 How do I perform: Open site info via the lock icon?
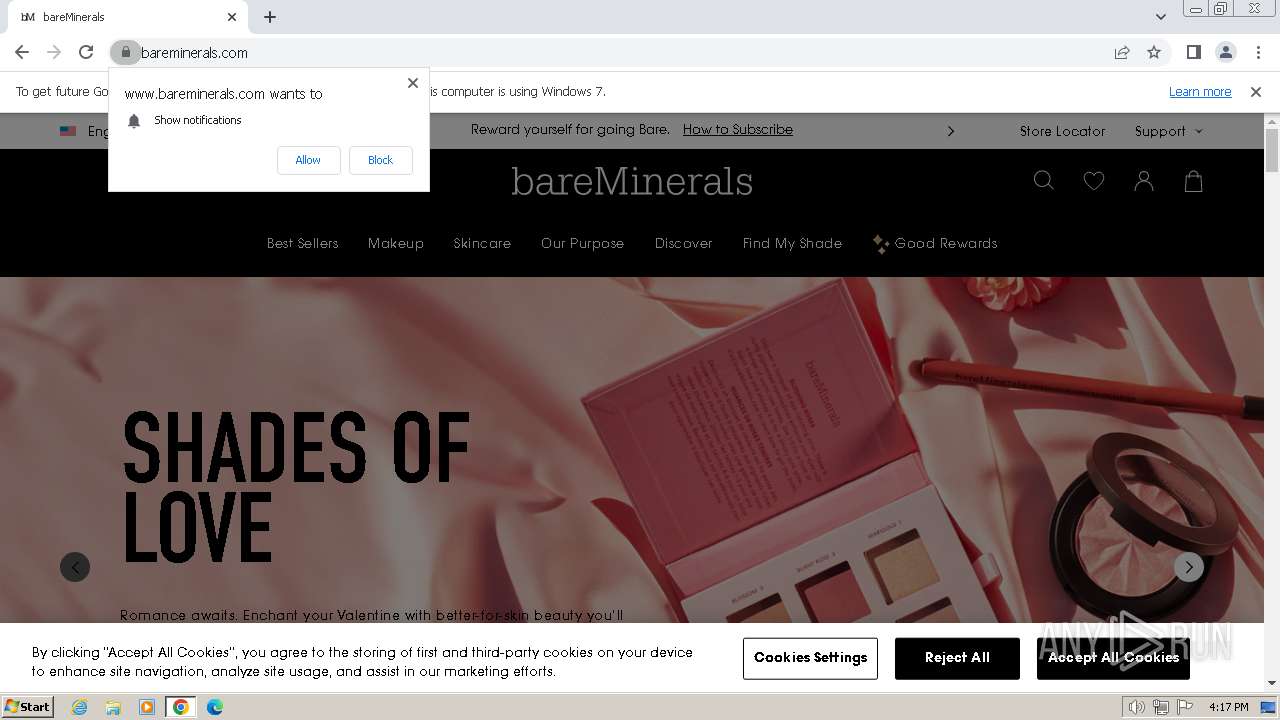click(125, 52)
